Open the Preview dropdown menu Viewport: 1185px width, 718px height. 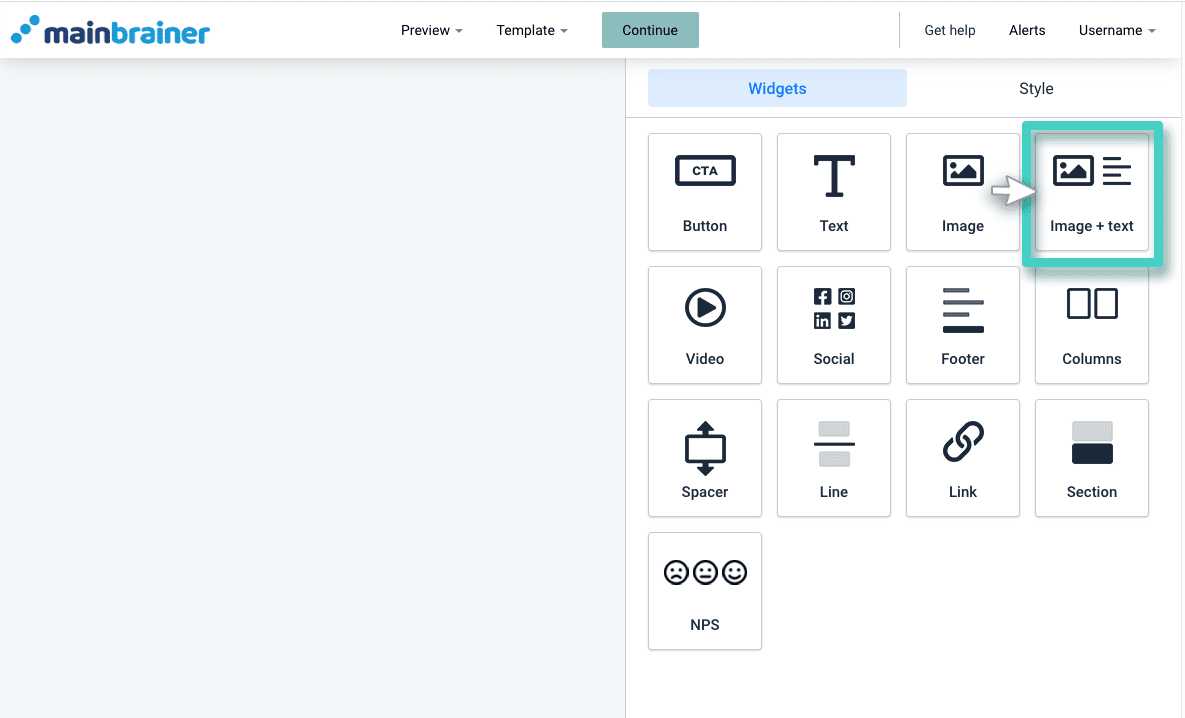(431, 31)
